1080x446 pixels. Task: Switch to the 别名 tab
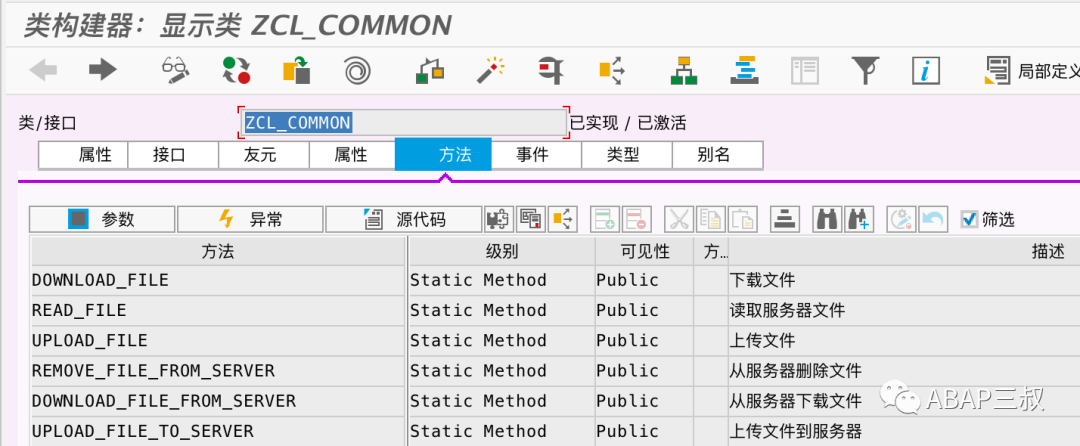coord(718,155)
